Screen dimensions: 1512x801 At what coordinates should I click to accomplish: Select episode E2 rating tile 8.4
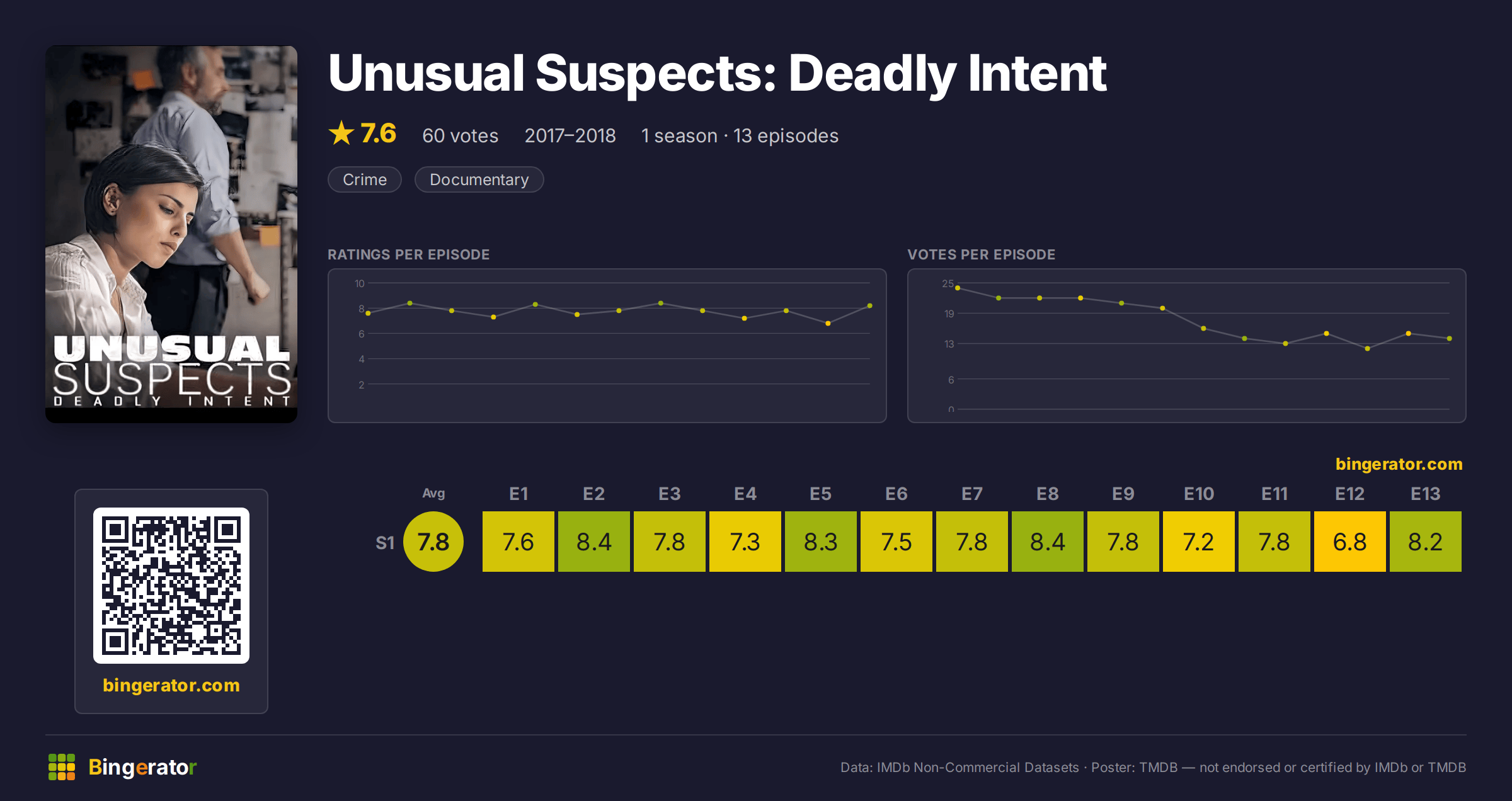pos(594,542)
